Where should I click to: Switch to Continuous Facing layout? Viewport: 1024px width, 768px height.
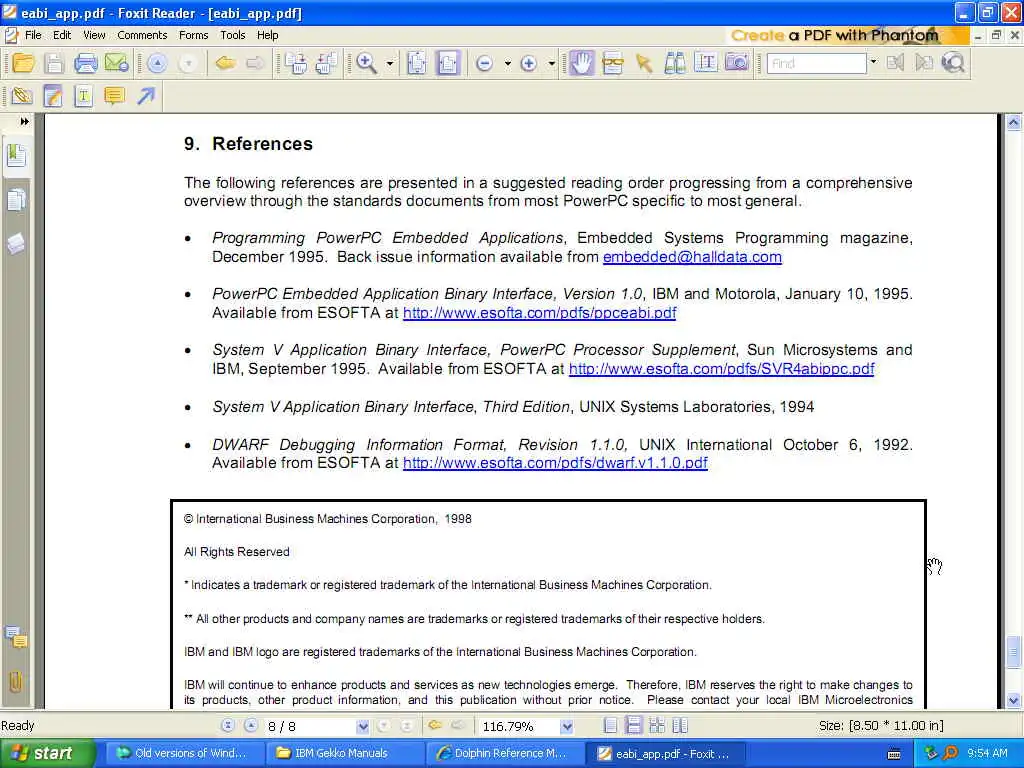click(680, 726)
